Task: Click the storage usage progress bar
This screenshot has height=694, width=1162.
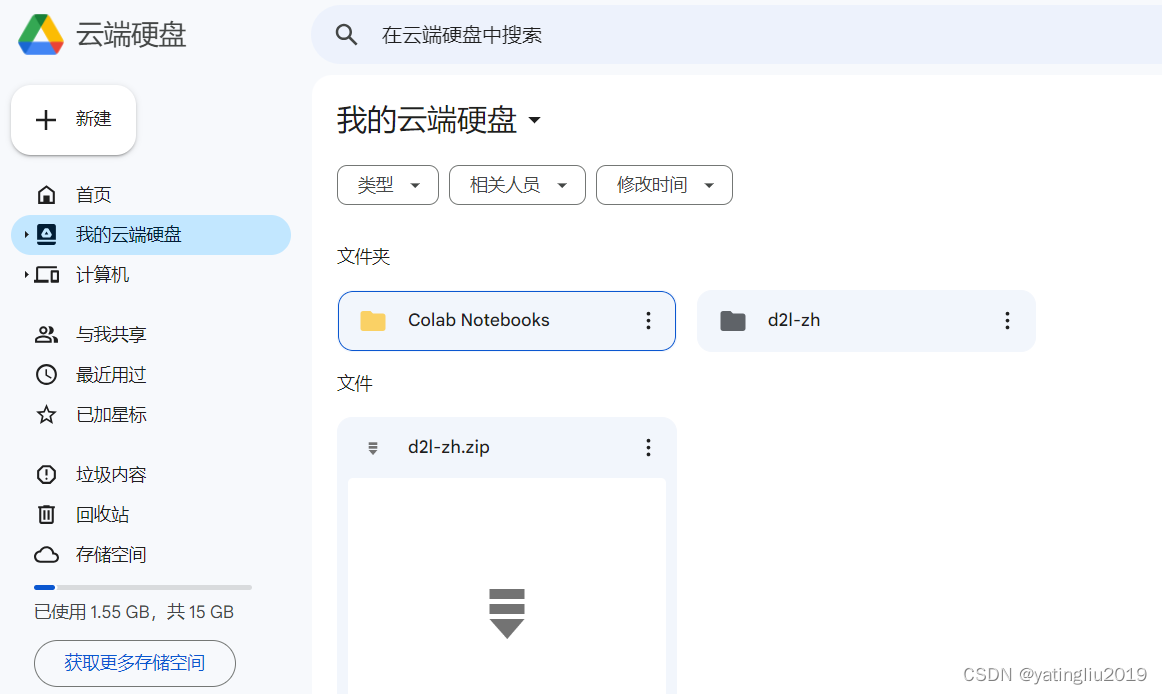Action: click(143, 587)
